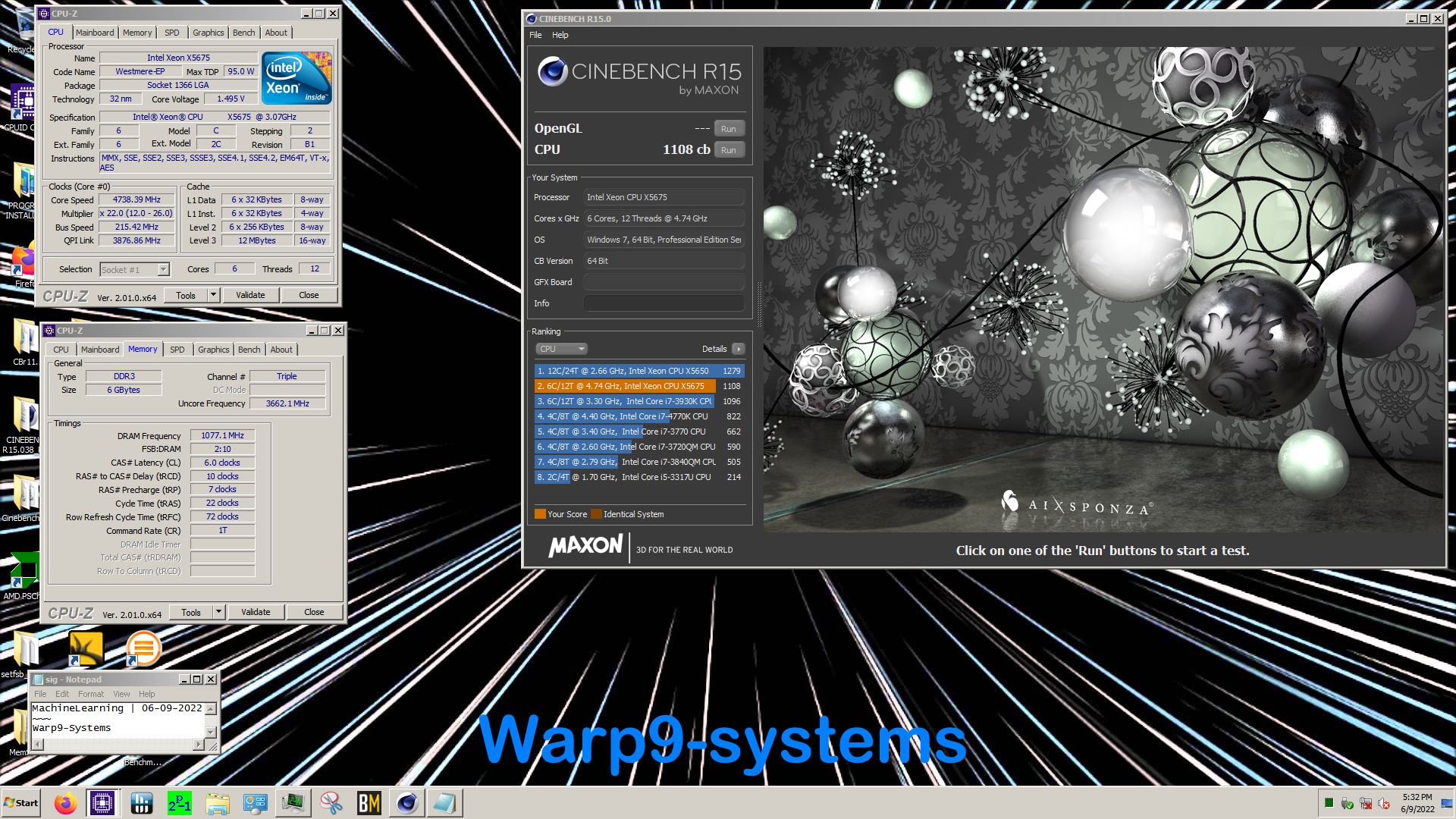This screenshot has height=819, width=1456.
Task: Open the Start menu button
Action: click(20, 803)
